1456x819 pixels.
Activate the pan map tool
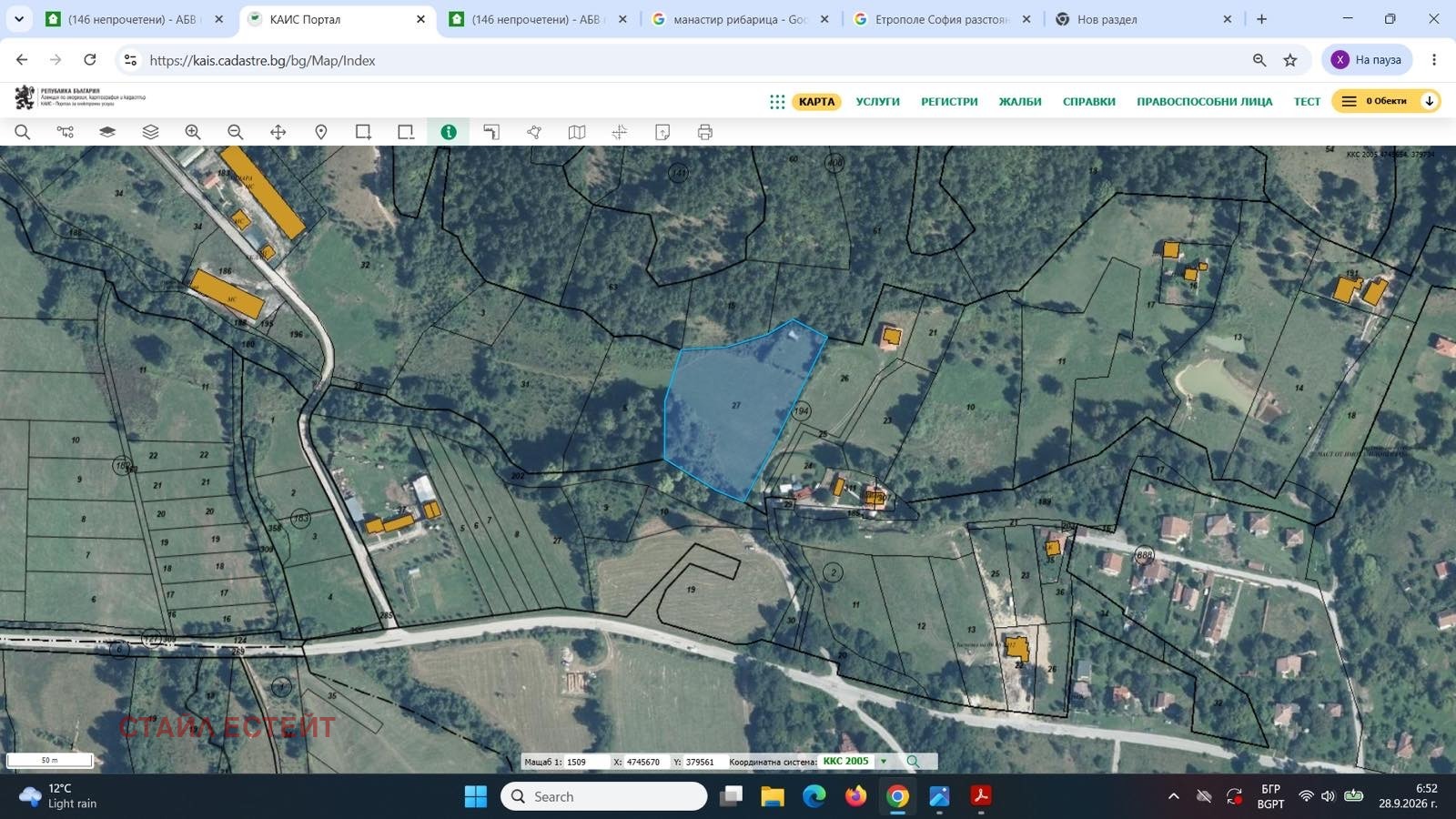278,132
